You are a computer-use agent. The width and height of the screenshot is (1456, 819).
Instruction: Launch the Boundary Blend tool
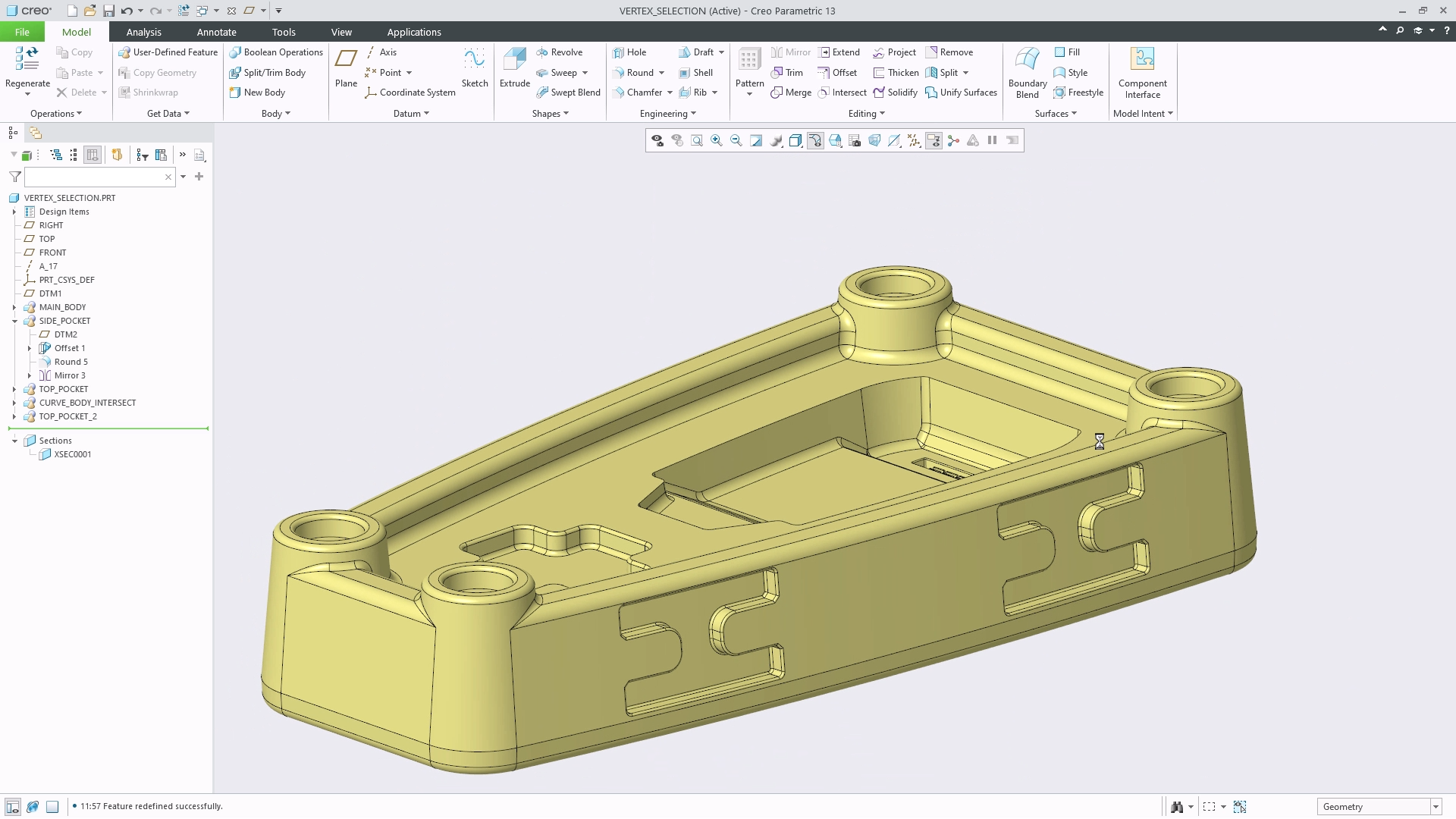point(1027,72)
